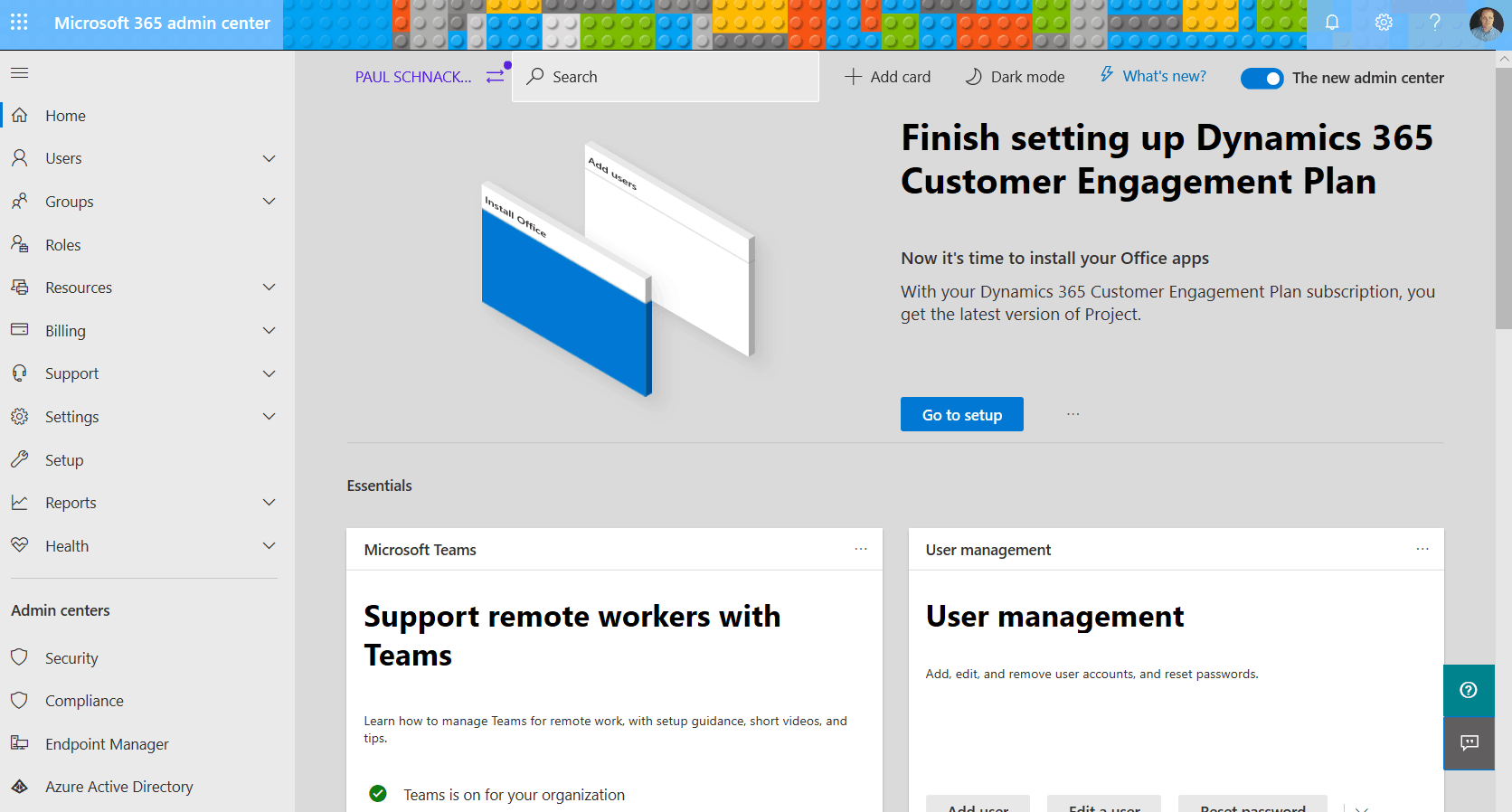Open the floating feedback chat button
Image resolution: width=1512 pixels, height=812 pixels.
pos(1469,743)
